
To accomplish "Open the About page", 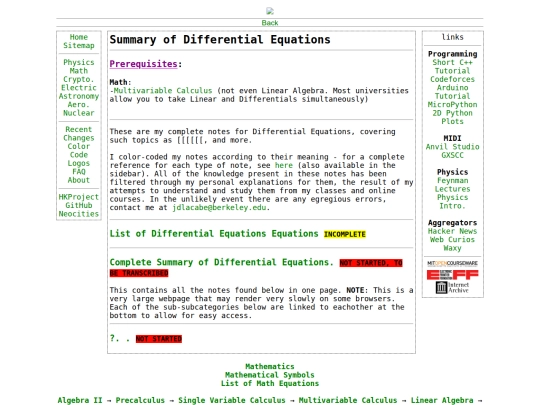I will click(x=79, y=180).
